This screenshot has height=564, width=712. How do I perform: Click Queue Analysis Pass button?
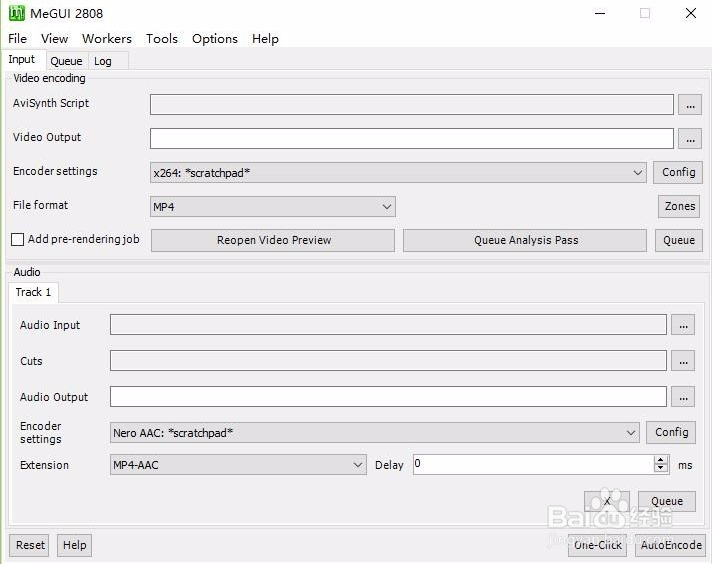[x=525, y=240]
